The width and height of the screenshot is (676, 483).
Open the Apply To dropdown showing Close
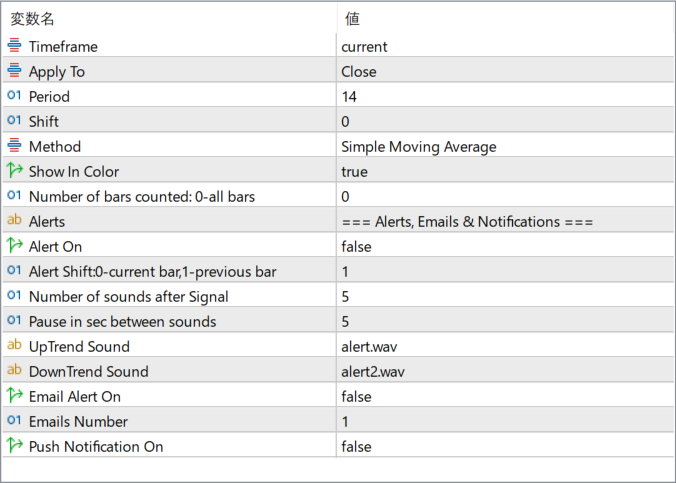[x=505, y=72]
